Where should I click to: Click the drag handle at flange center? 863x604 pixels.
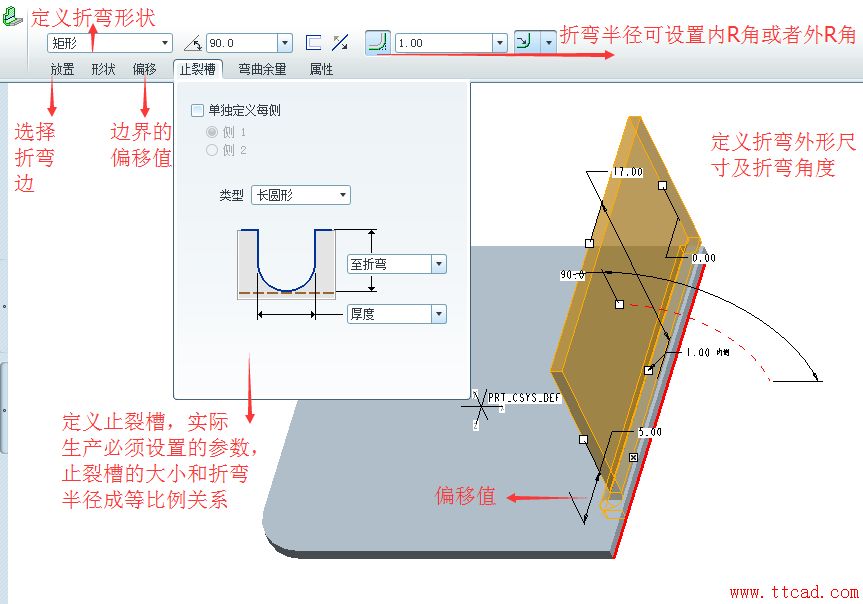pyautogui.click(x=619, y=304)
